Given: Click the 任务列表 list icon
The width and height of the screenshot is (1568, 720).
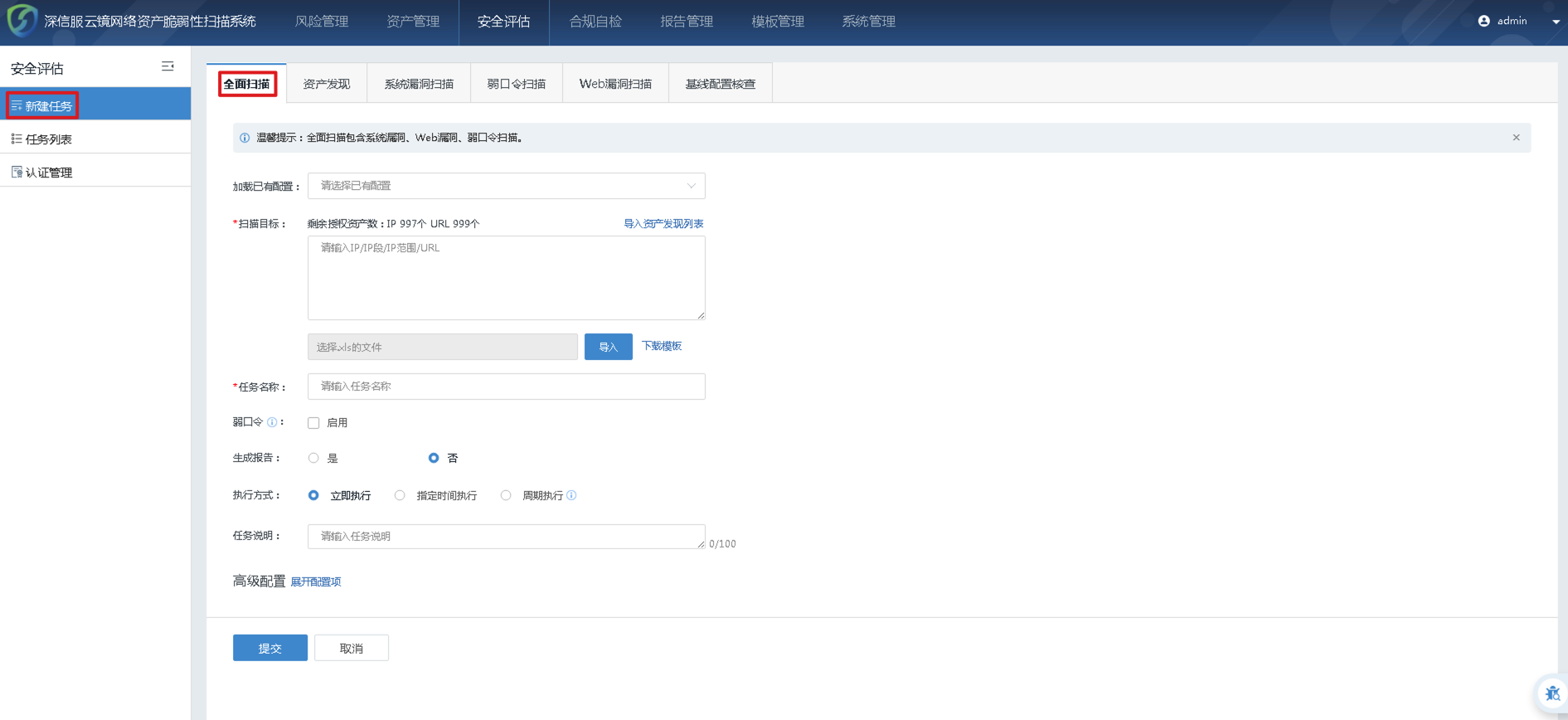Looking at the screenshot, I should tap(17, 139).
